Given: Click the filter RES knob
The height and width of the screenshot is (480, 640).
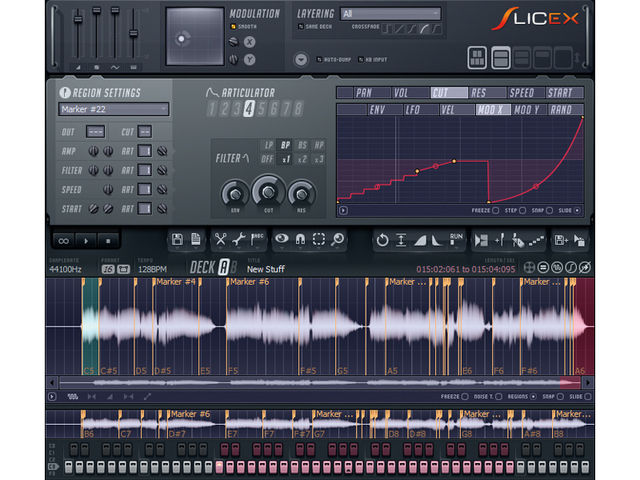Looking at the screenshot, I should point(301,194).
